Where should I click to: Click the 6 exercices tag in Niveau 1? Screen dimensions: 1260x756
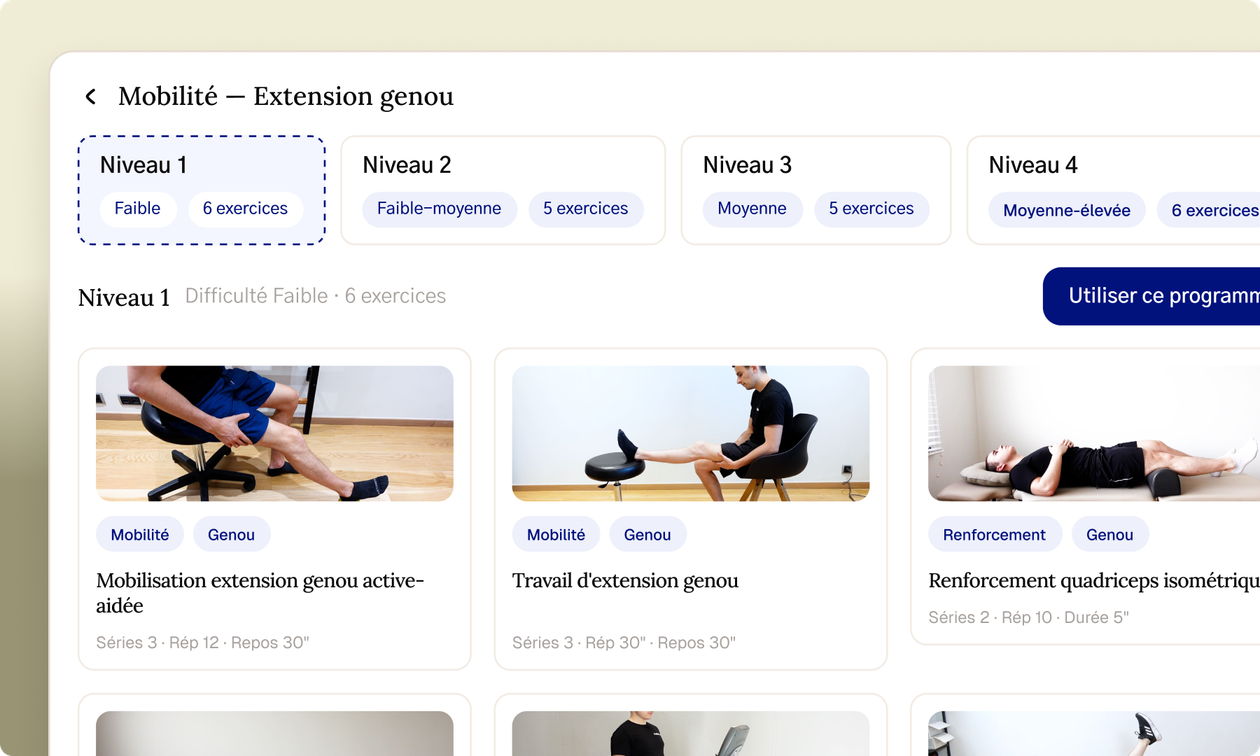(x=245, y=209)
